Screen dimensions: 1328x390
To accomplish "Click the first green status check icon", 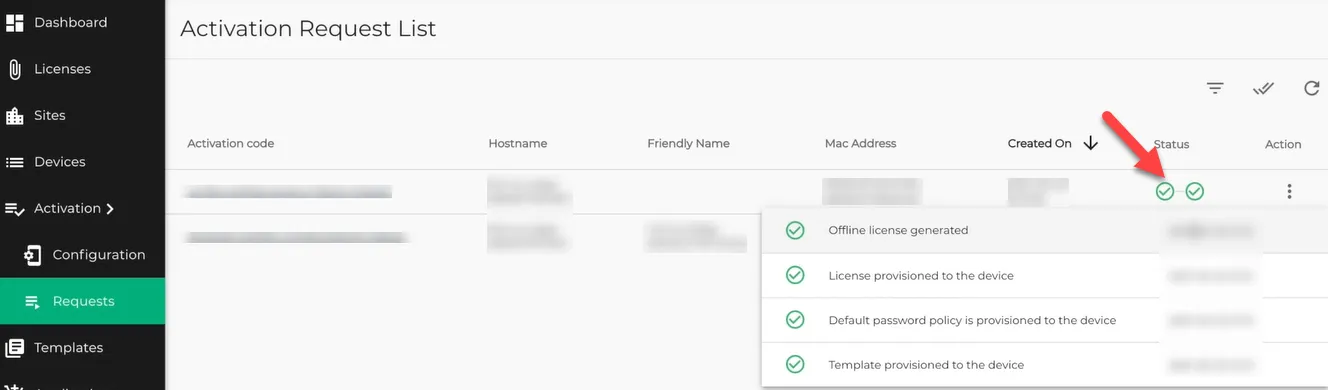I will [1165, 191].
